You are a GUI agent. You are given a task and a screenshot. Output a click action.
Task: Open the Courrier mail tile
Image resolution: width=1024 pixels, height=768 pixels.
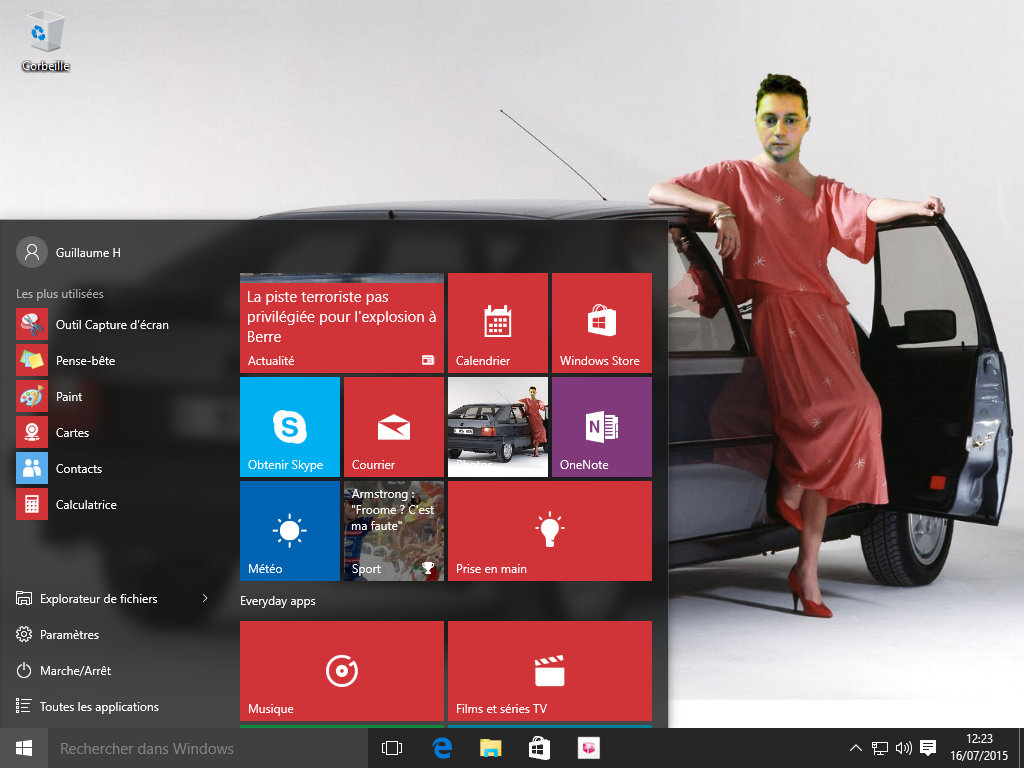click(394, 427)
